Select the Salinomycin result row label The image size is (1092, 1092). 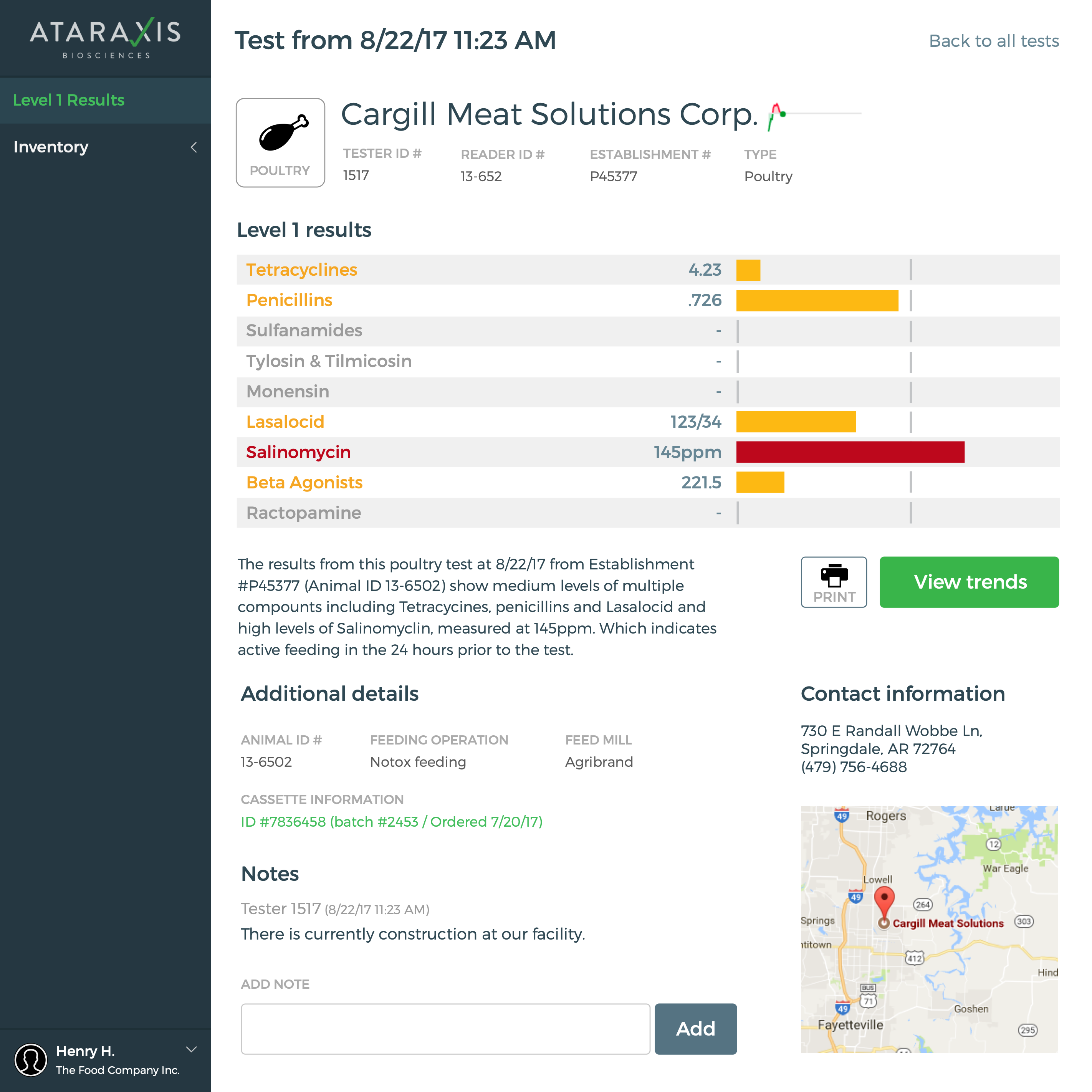click(x=298, y=452)
